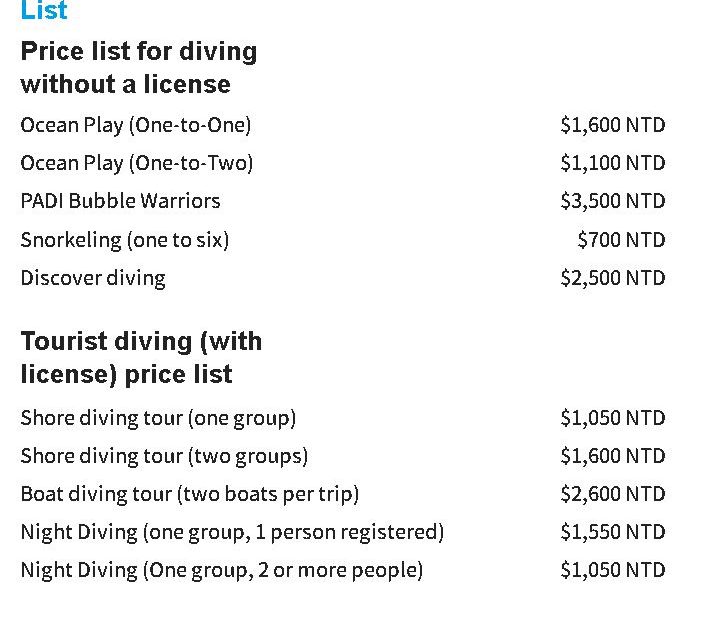Select the PADI Bubble Warriors entry
The width and height of the screenshot is (721, 620).
(x=120, y=201)
